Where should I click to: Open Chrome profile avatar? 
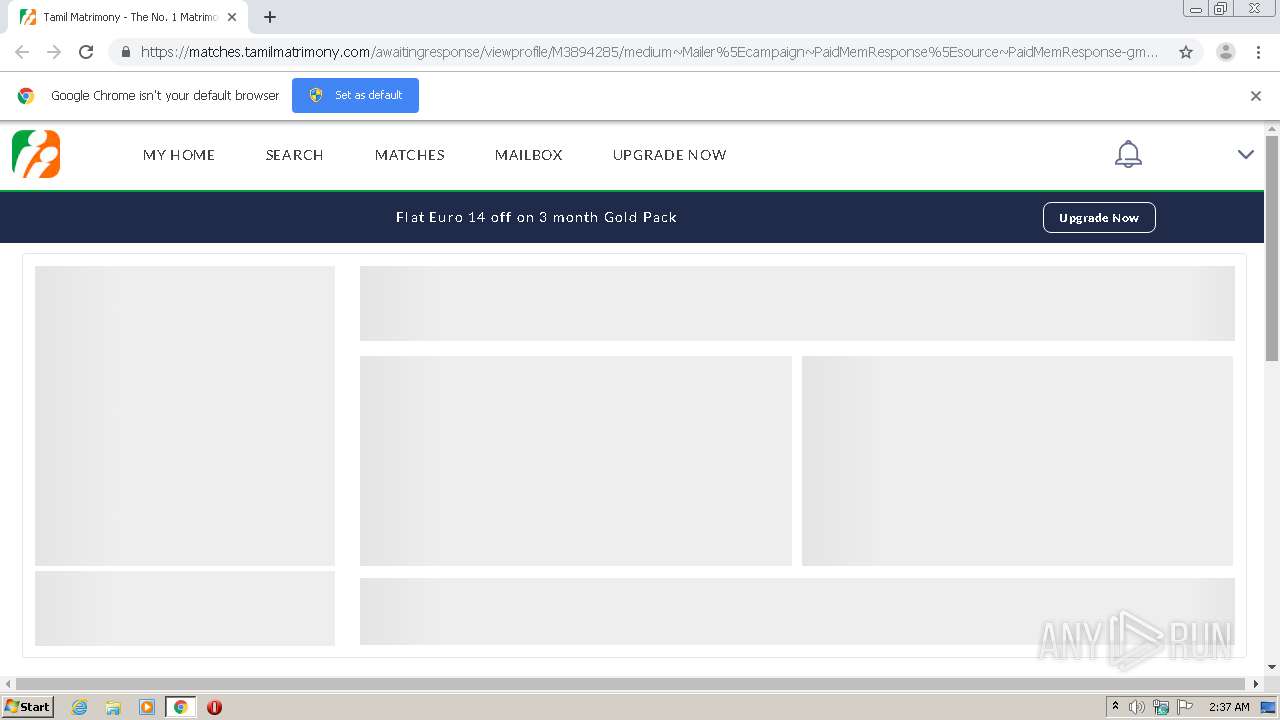pyautogui.click(x=1226, y=52)
